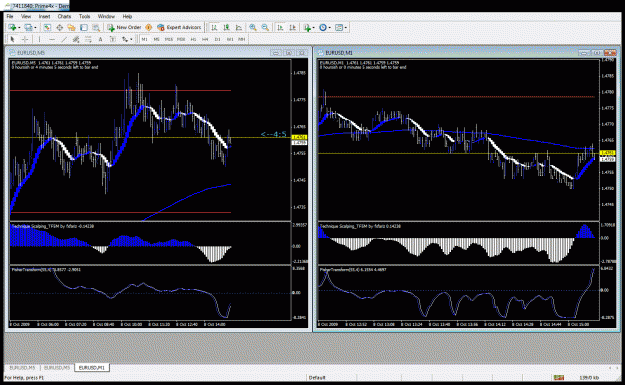Click the Default profile in status bar

[x=317, y=377]
